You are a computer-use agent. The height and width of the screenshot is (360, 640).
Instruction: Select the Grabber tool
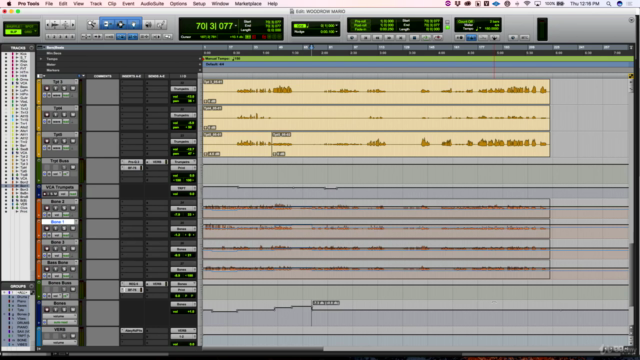(x=134, y=25)
